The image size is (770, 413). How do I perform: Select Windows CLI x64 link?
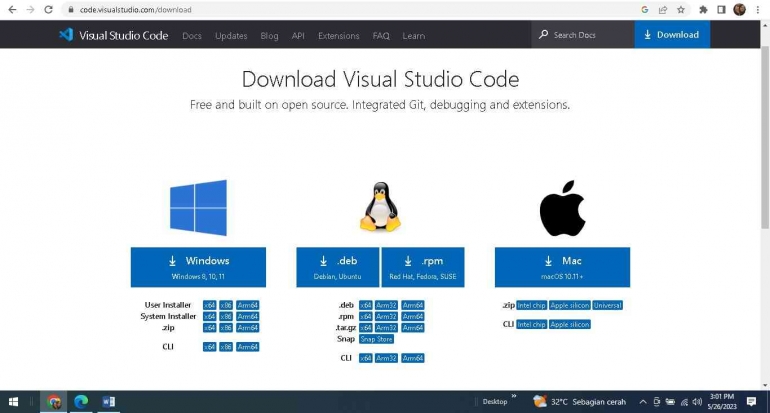(210, 347)
